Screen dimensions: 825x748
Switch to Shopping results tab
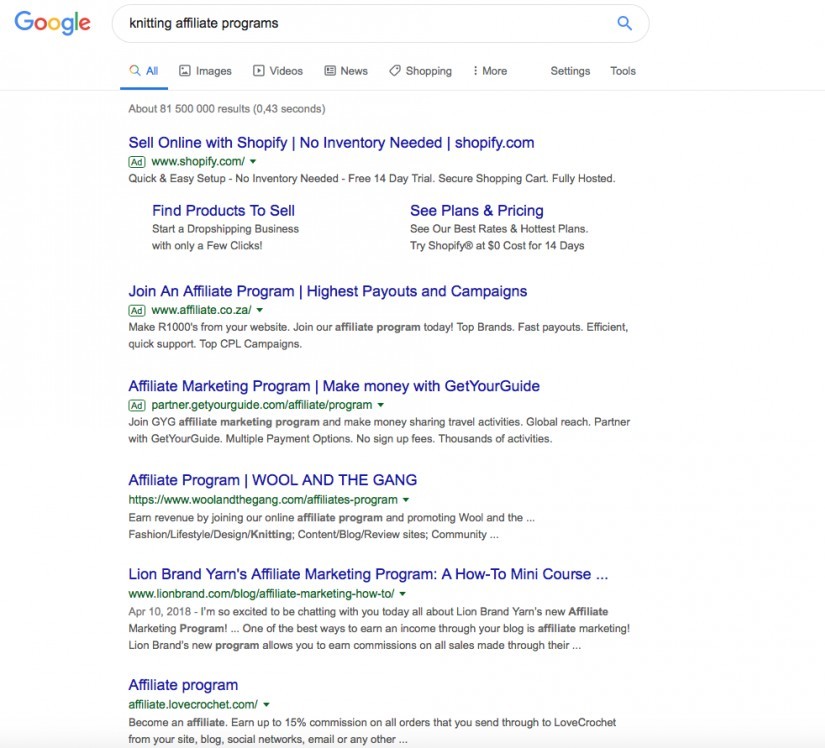click(420, 71)
